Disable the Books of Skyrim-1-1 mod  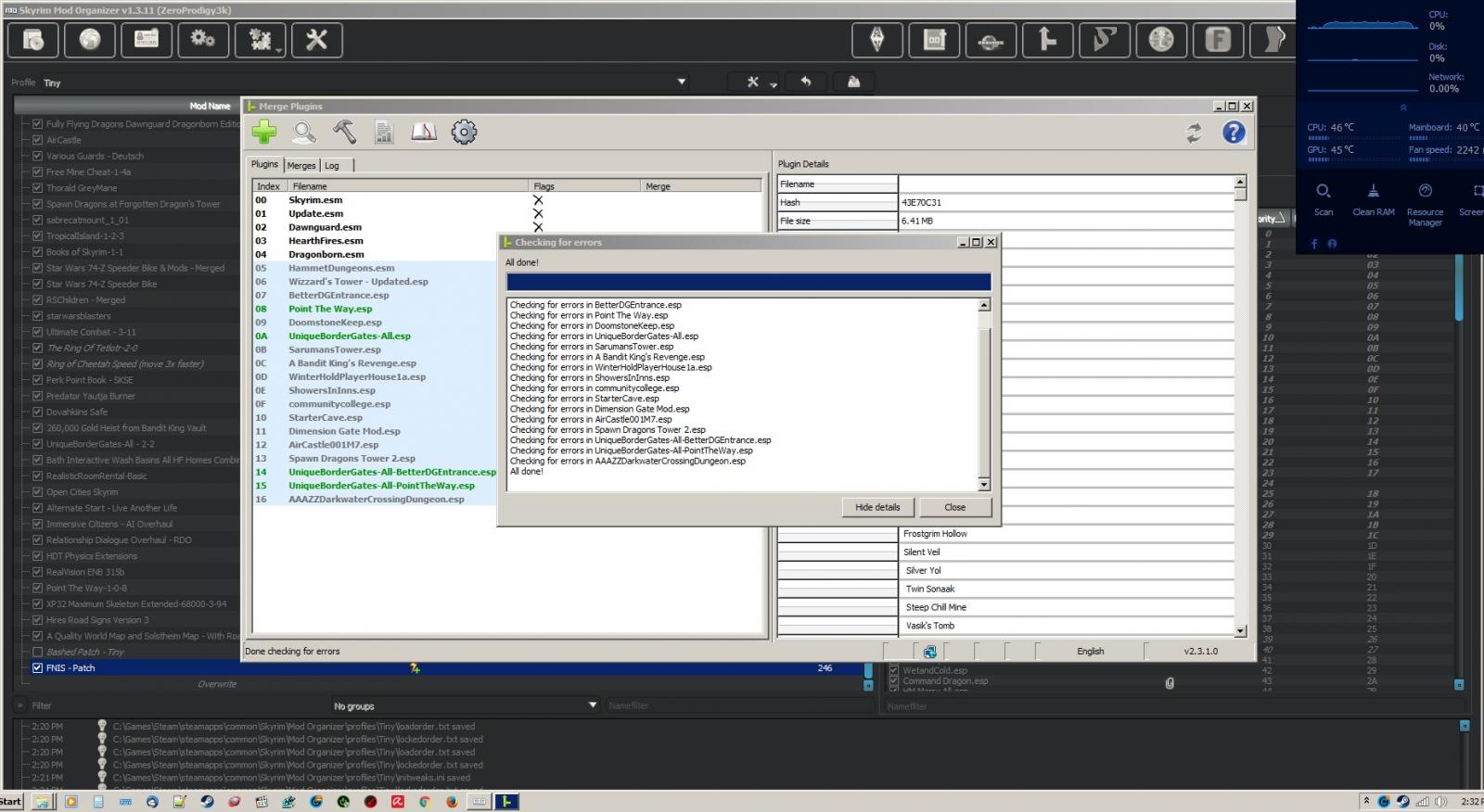[x=37, y=252]
